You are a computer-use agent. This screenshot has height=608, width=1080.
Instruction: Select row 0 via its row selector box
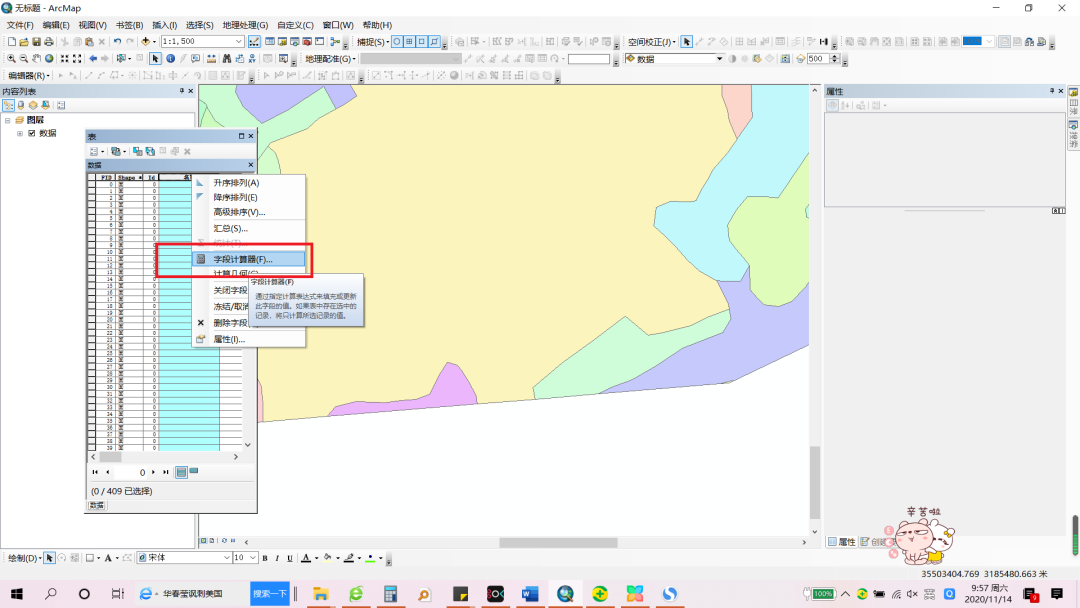[92, 185]
